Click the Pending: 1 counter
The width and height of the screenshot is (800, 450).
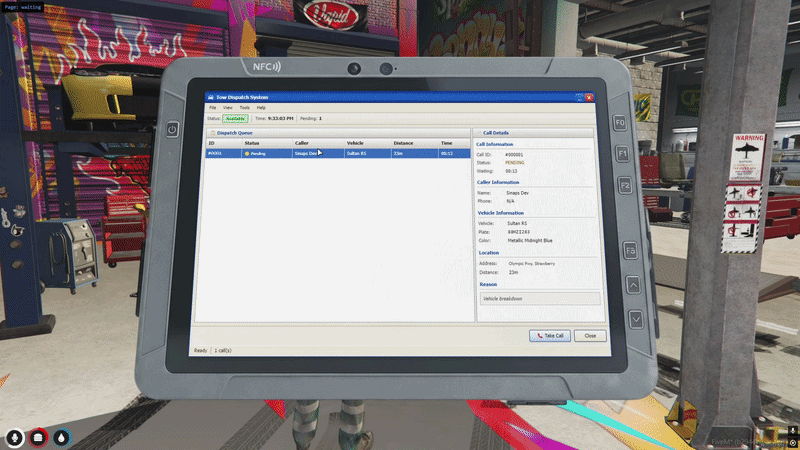(x=311, y=118)
